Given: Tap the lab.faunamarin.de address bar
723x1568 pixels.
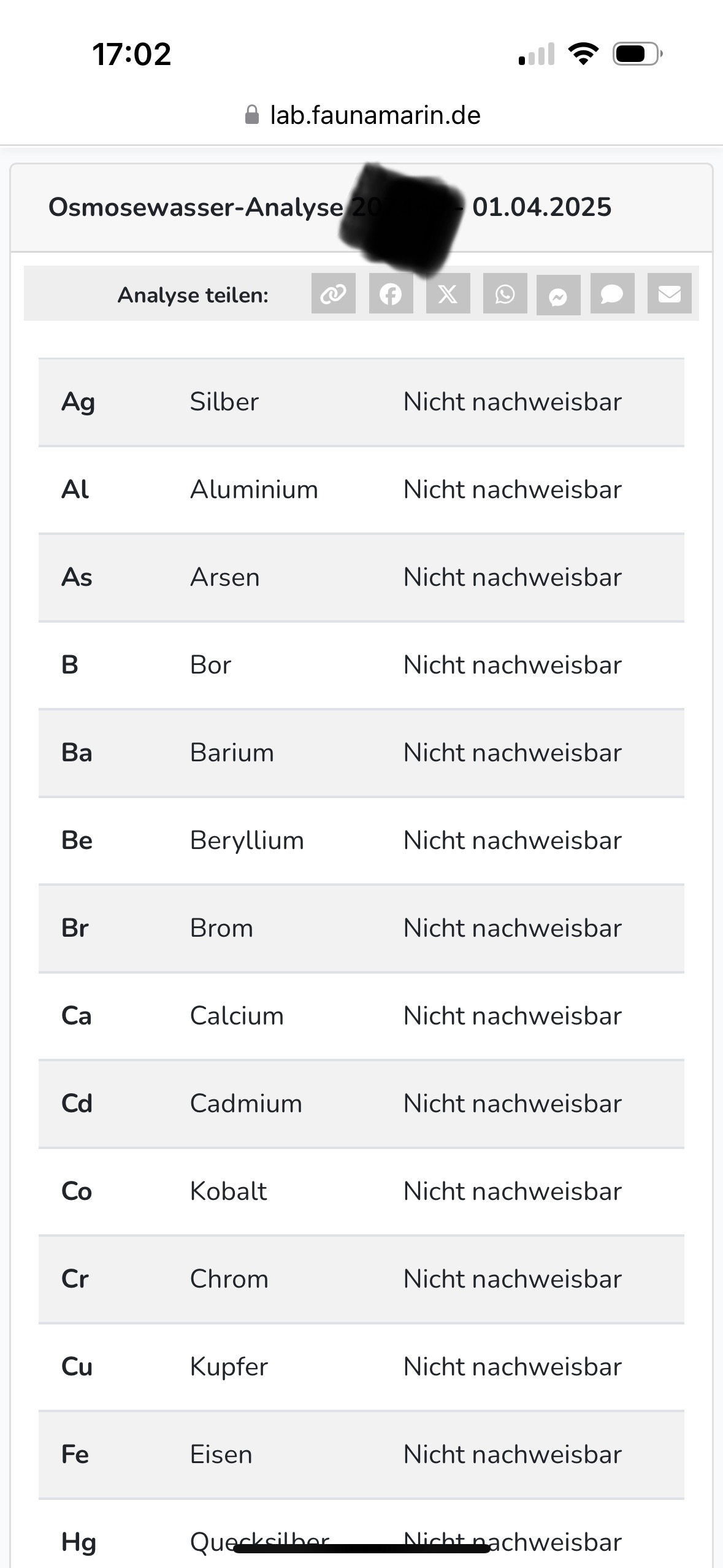Looking at the screenshot, I should (375, 115).
